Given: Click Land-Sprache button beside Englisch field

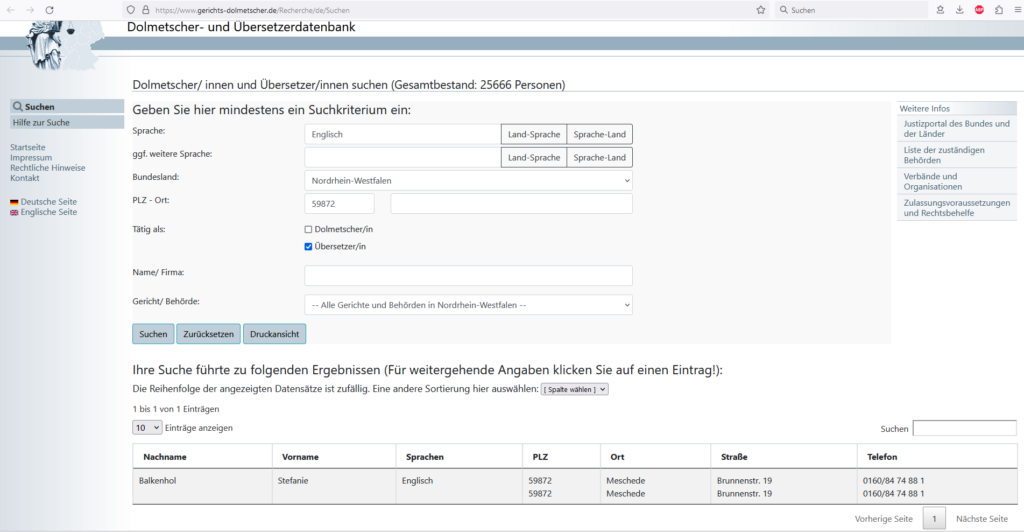Looking at the screenshot, I should tap(534, 134).
